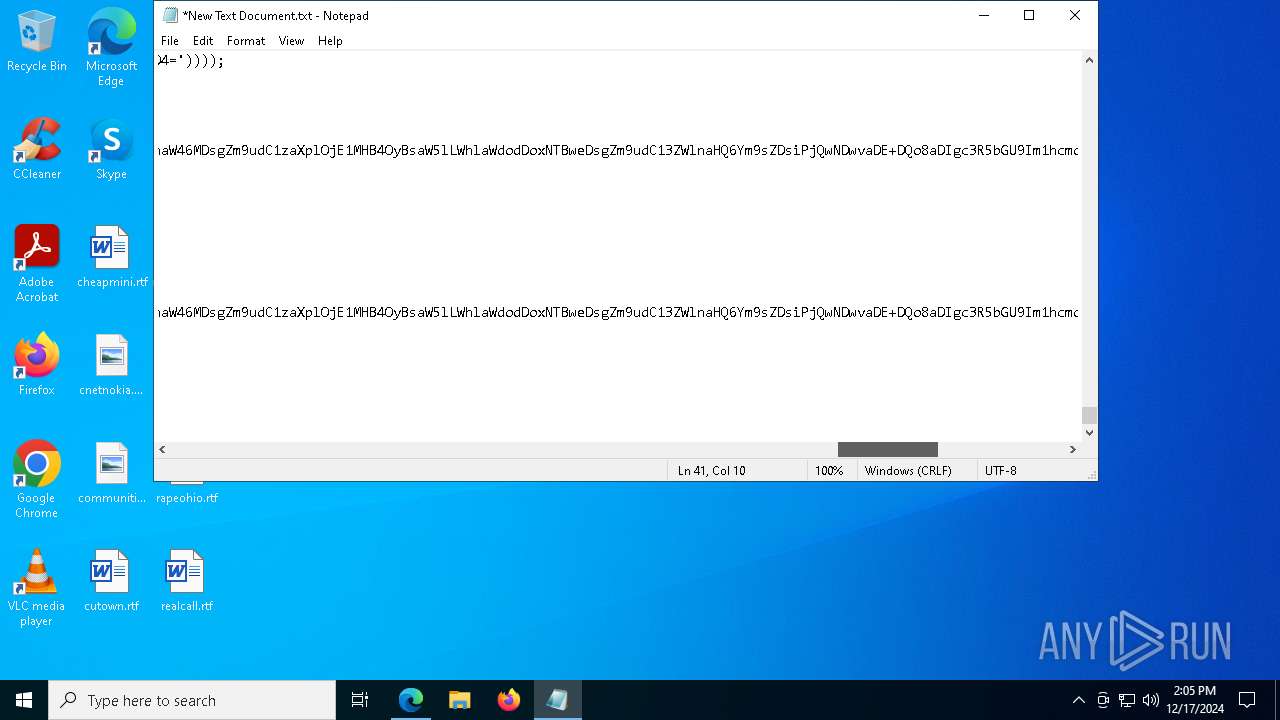Select the cheapmini.rtf desktop file
The width and height of the screenshot is (1280, 720).
[x=112, y=257]
